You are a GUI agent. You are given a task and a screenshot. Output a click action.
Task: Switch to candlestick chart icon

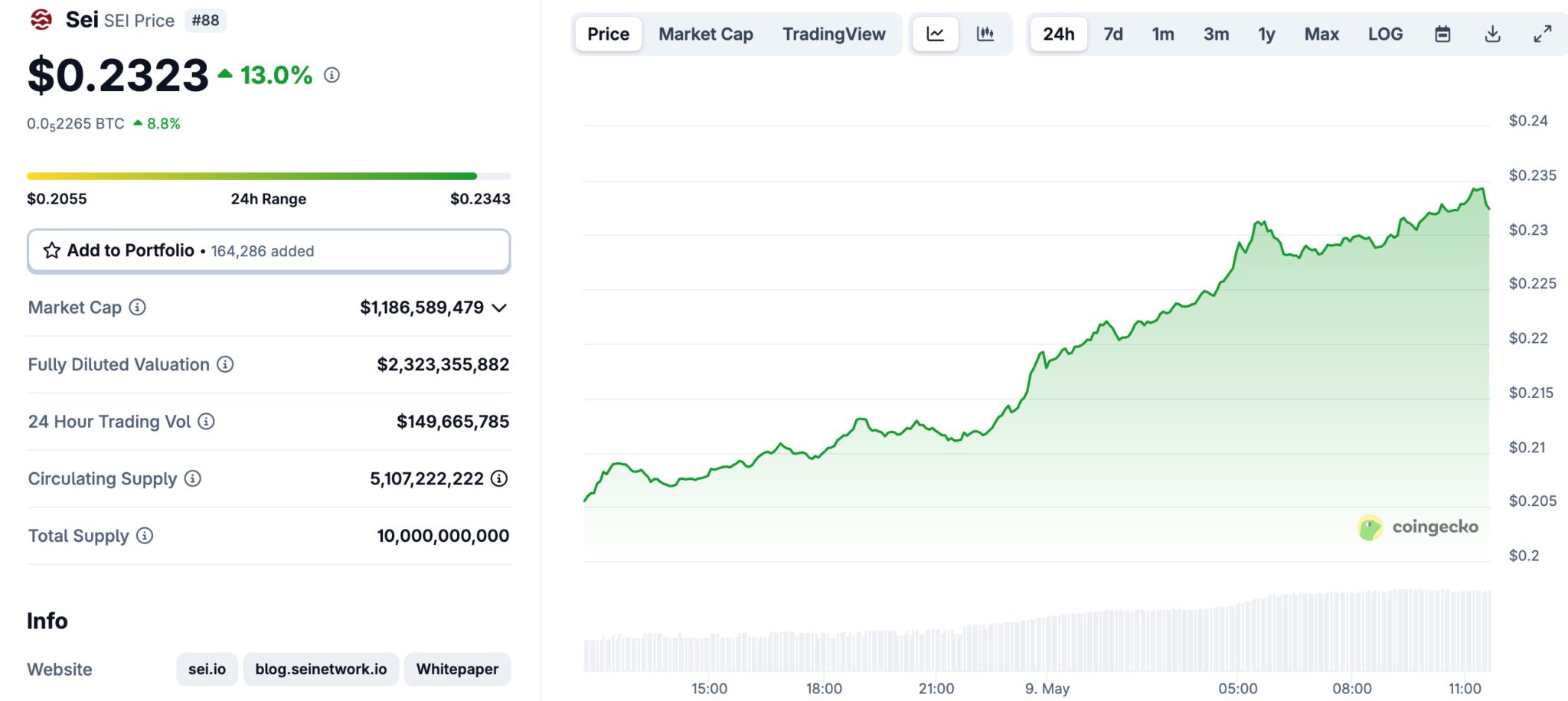click(x=985, y=34)
